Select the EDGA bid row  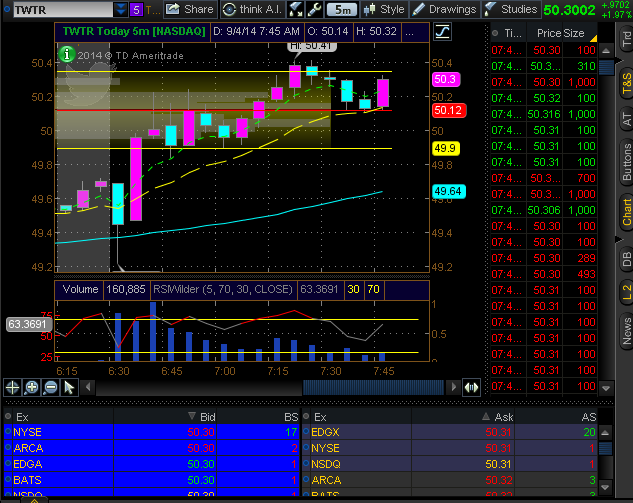coord(152,464)
